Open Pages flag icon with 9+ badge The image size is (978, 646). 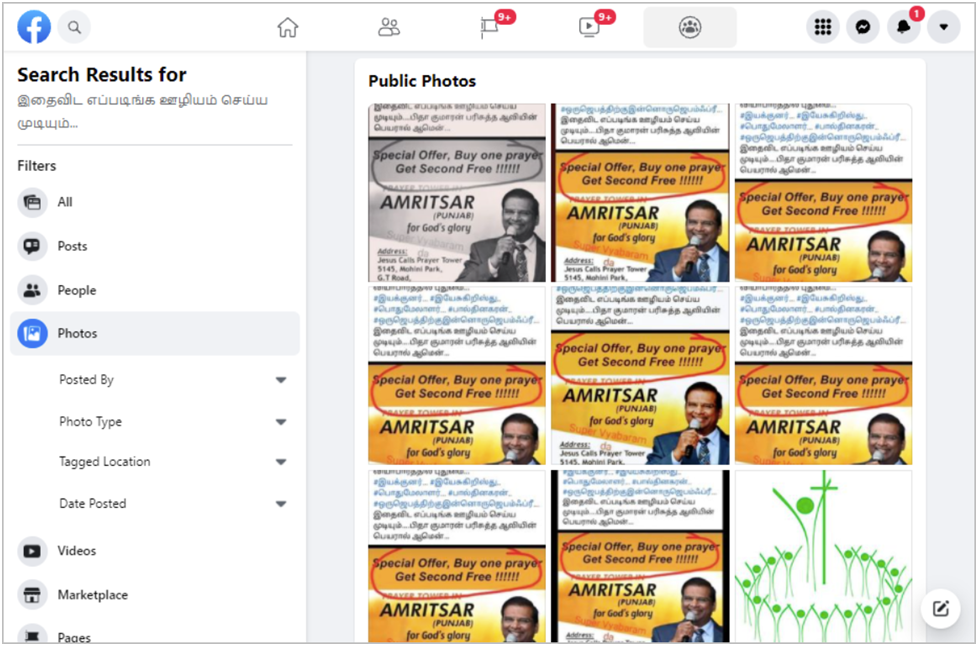pos(490,27)
